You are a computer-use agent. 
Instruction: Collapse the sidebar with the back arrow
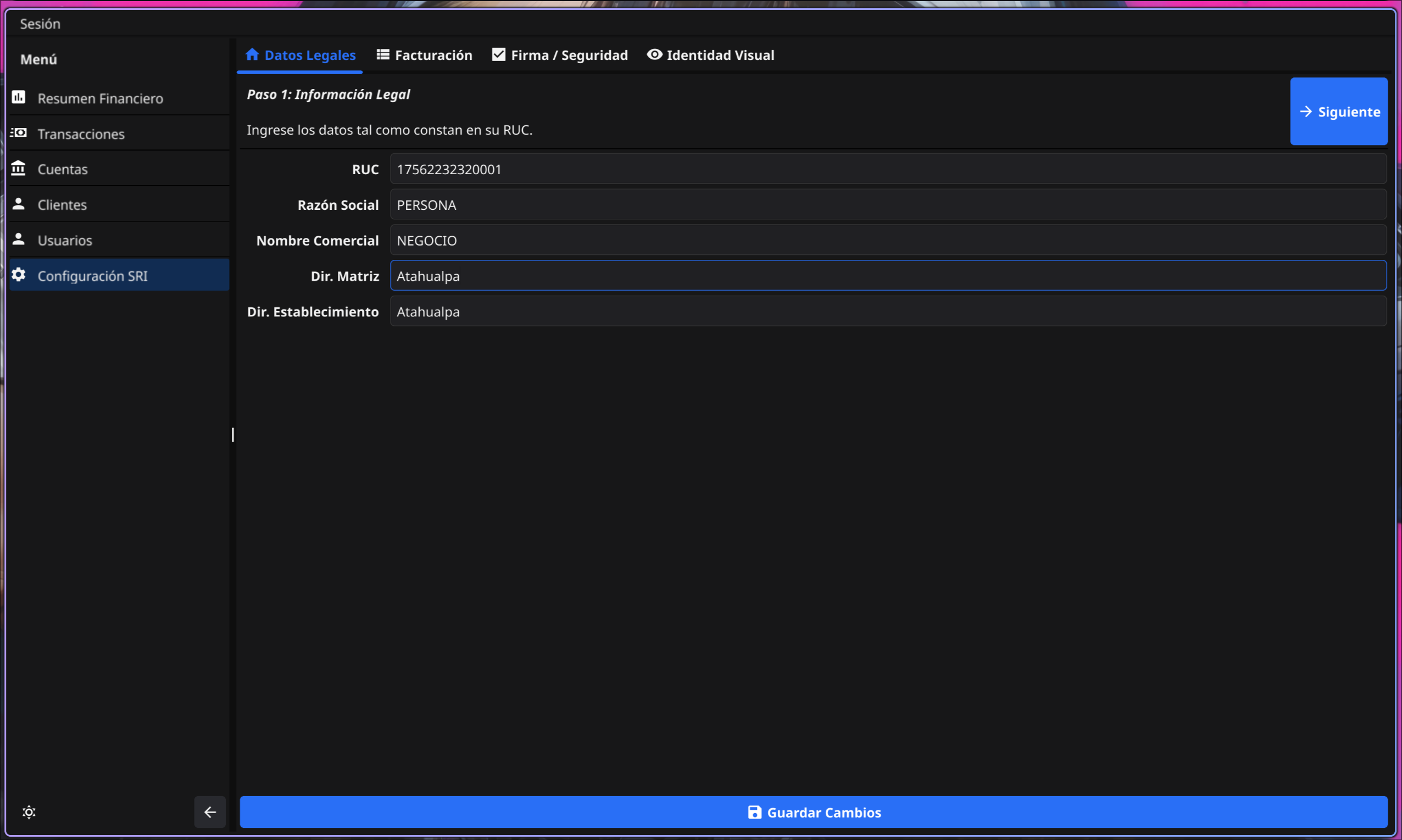(x=209, y=811)
